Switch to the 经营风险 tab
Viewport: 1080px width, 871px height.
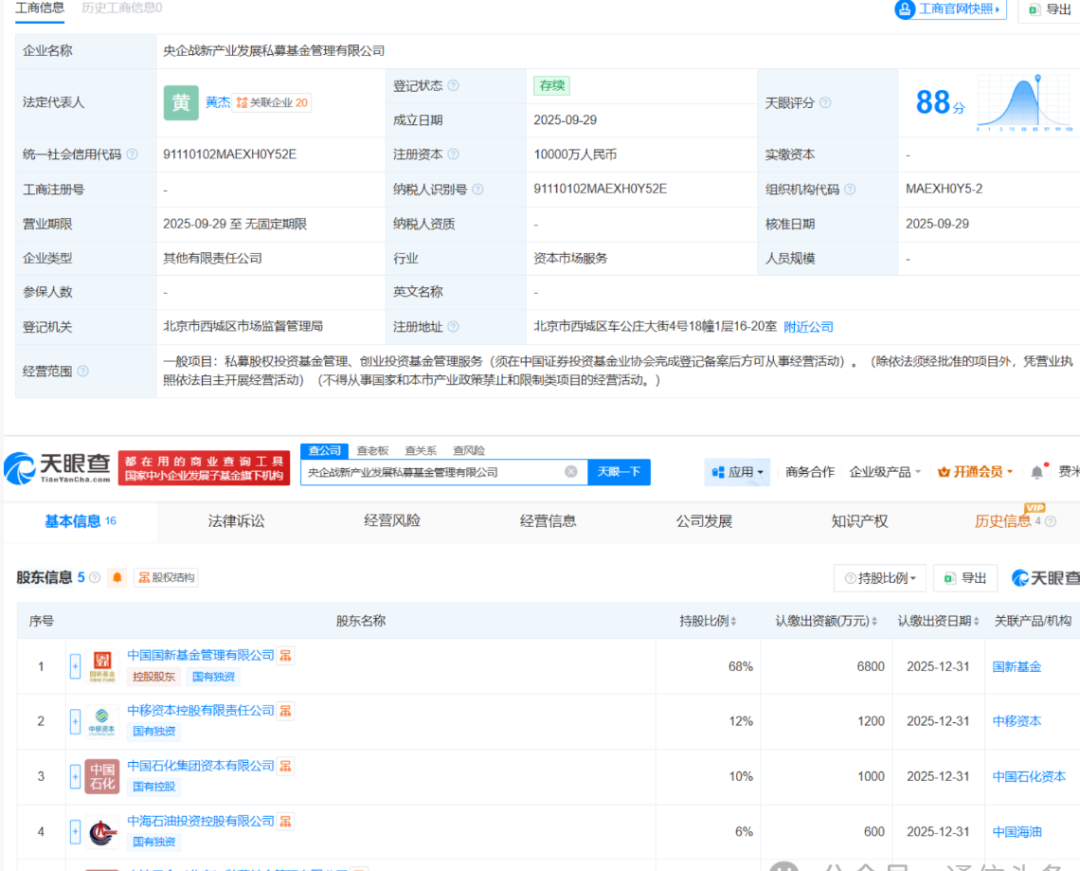coord(392,521)
